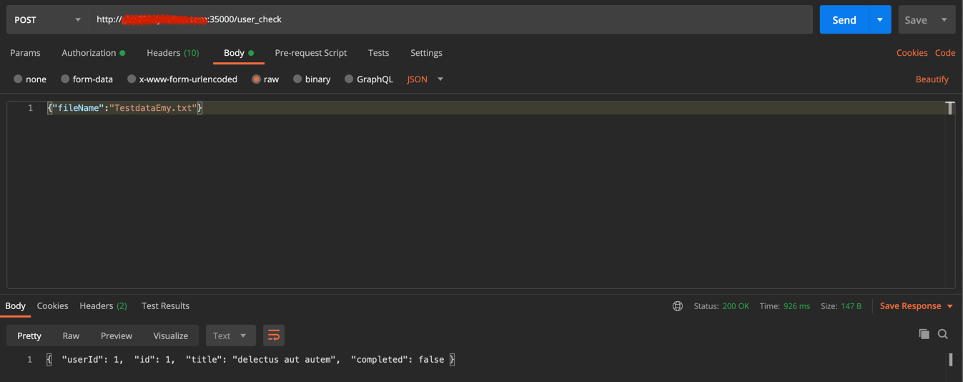Click the search response icon
Image resolution: width=964 pixels, height=382 pixels.
tap(942, 334)
